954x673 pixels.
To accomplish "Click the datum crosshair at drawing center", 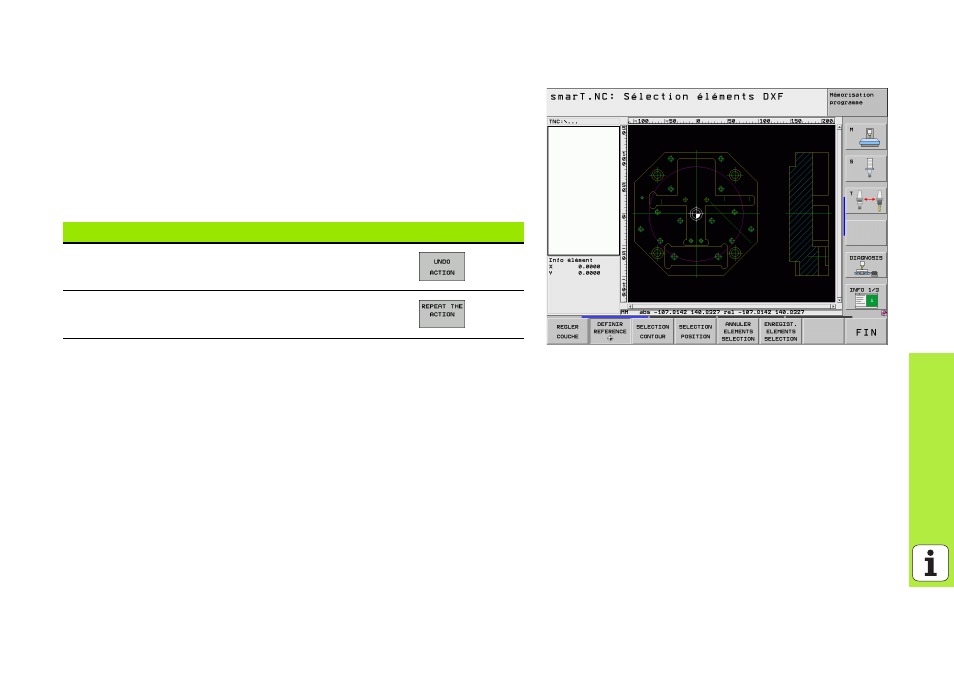I will [x=696, y=214].
